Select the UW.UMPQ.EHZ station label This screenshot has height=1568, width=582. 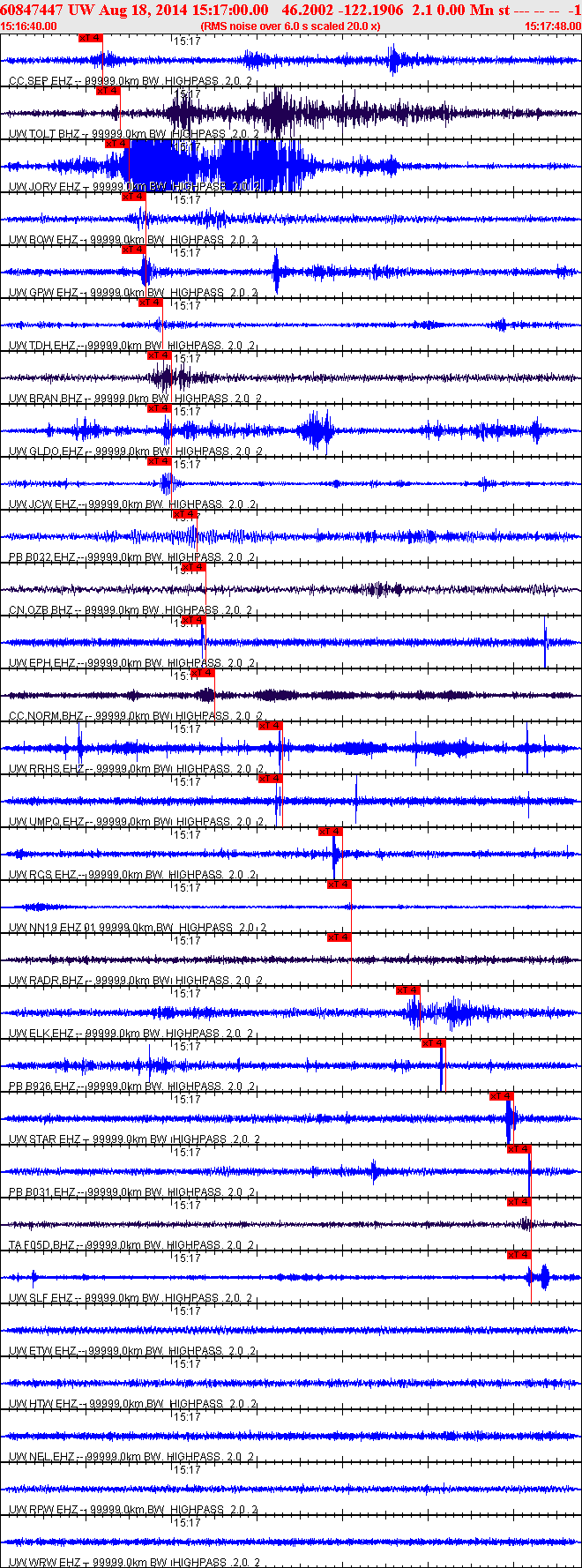pos(46,822)
